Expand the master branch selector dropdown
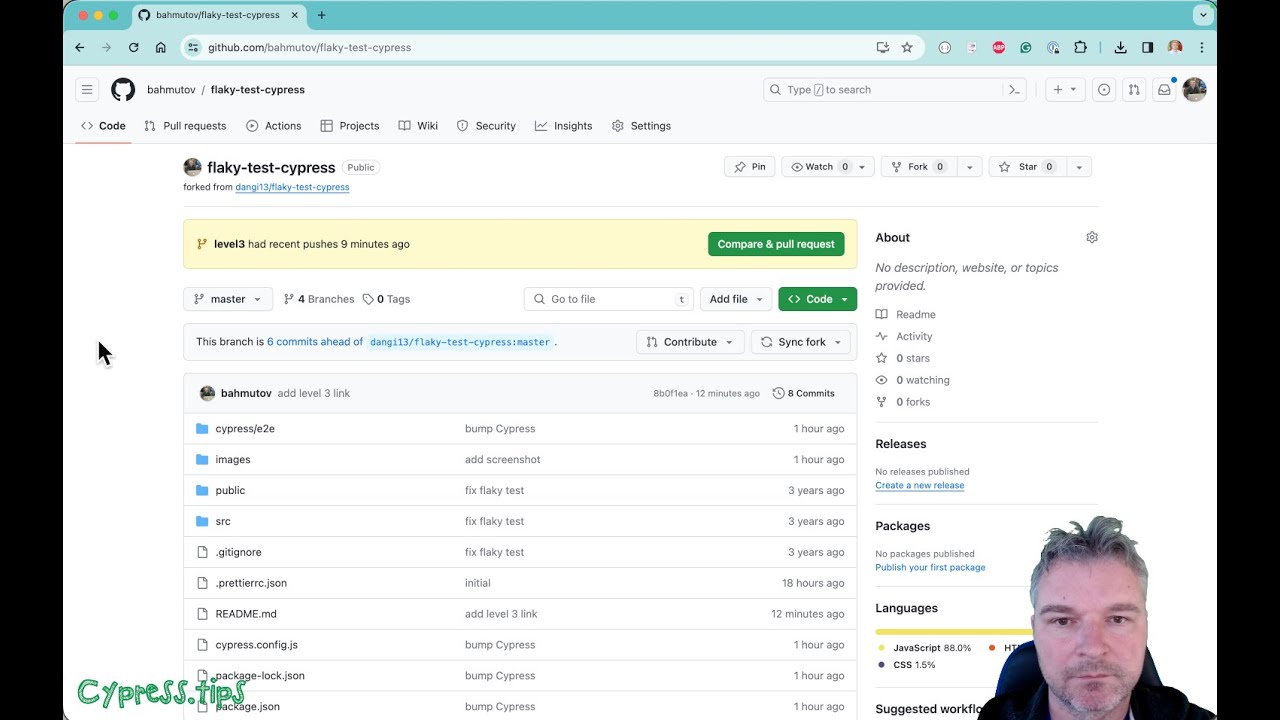This screenshot has height=720, width=1280. (x=228, y=299)
